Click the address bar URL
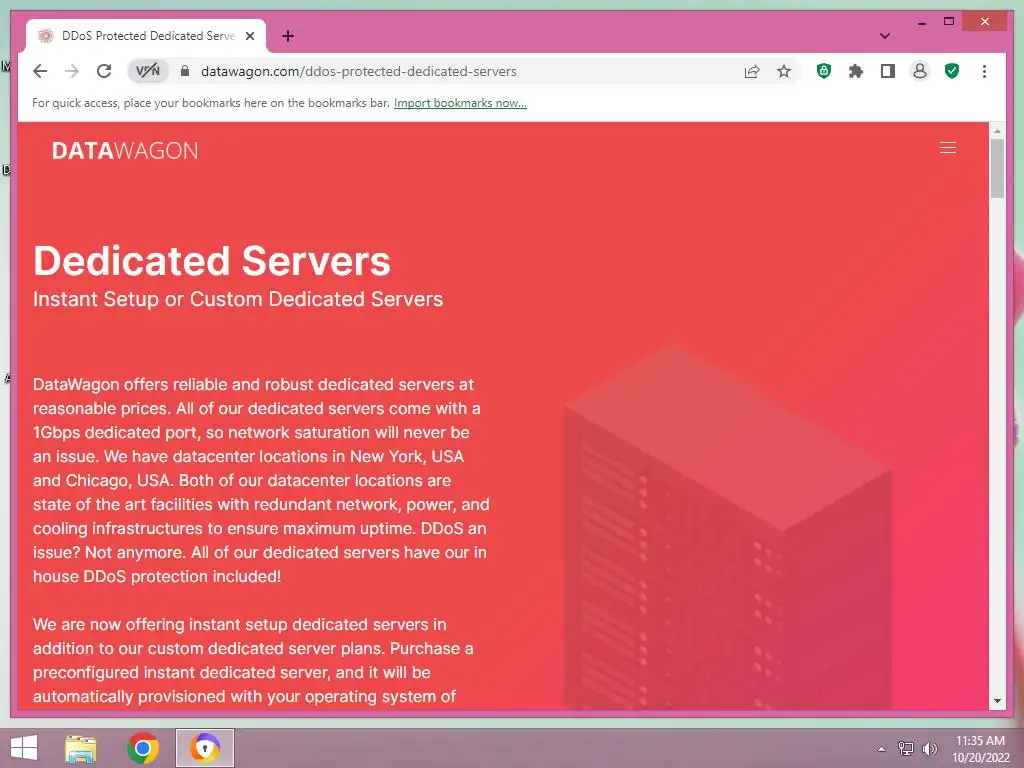 359,71
